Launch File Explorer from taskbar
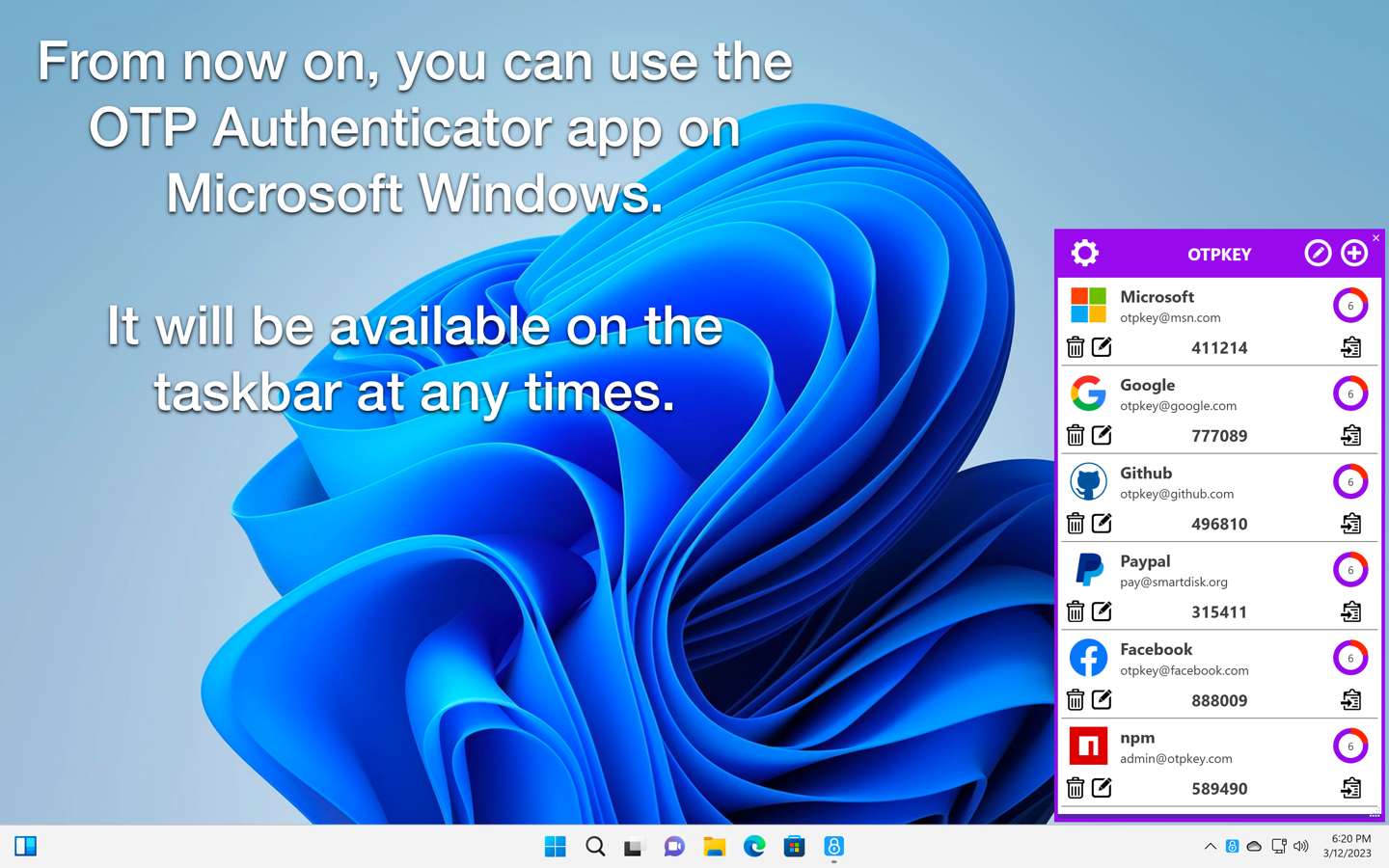Viewport: 1389px width, 868px height. [x=714, y=847]
